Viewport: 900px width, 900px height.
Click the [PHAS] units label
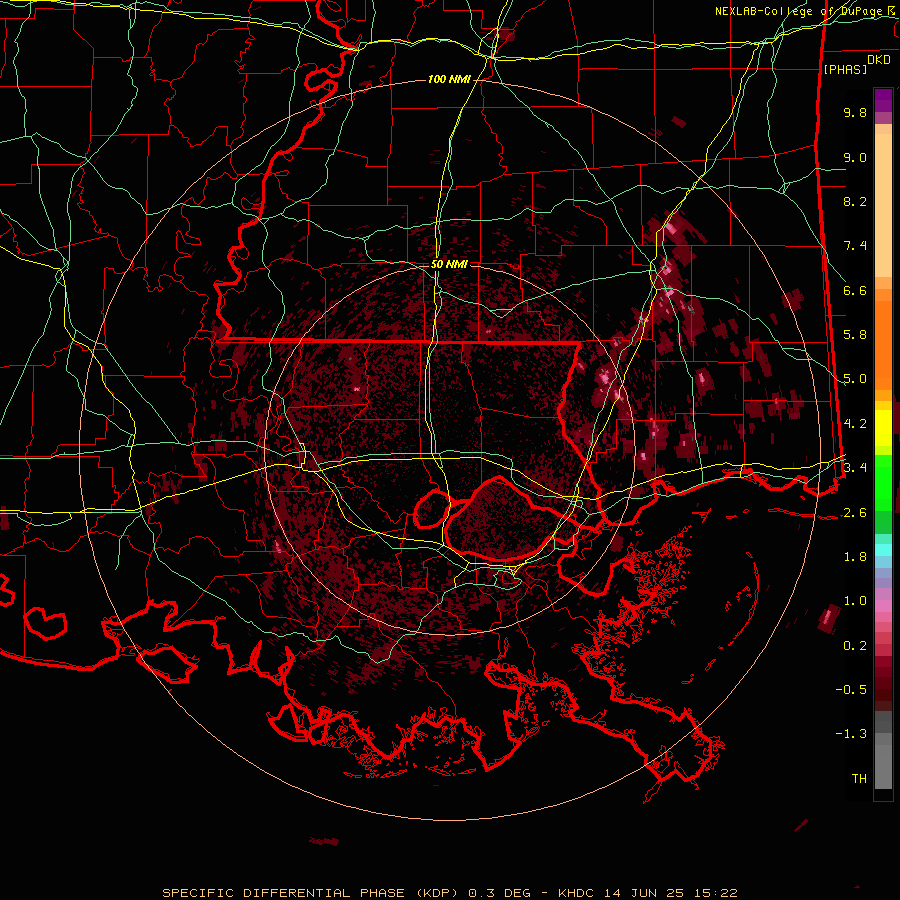coord(845,69)
